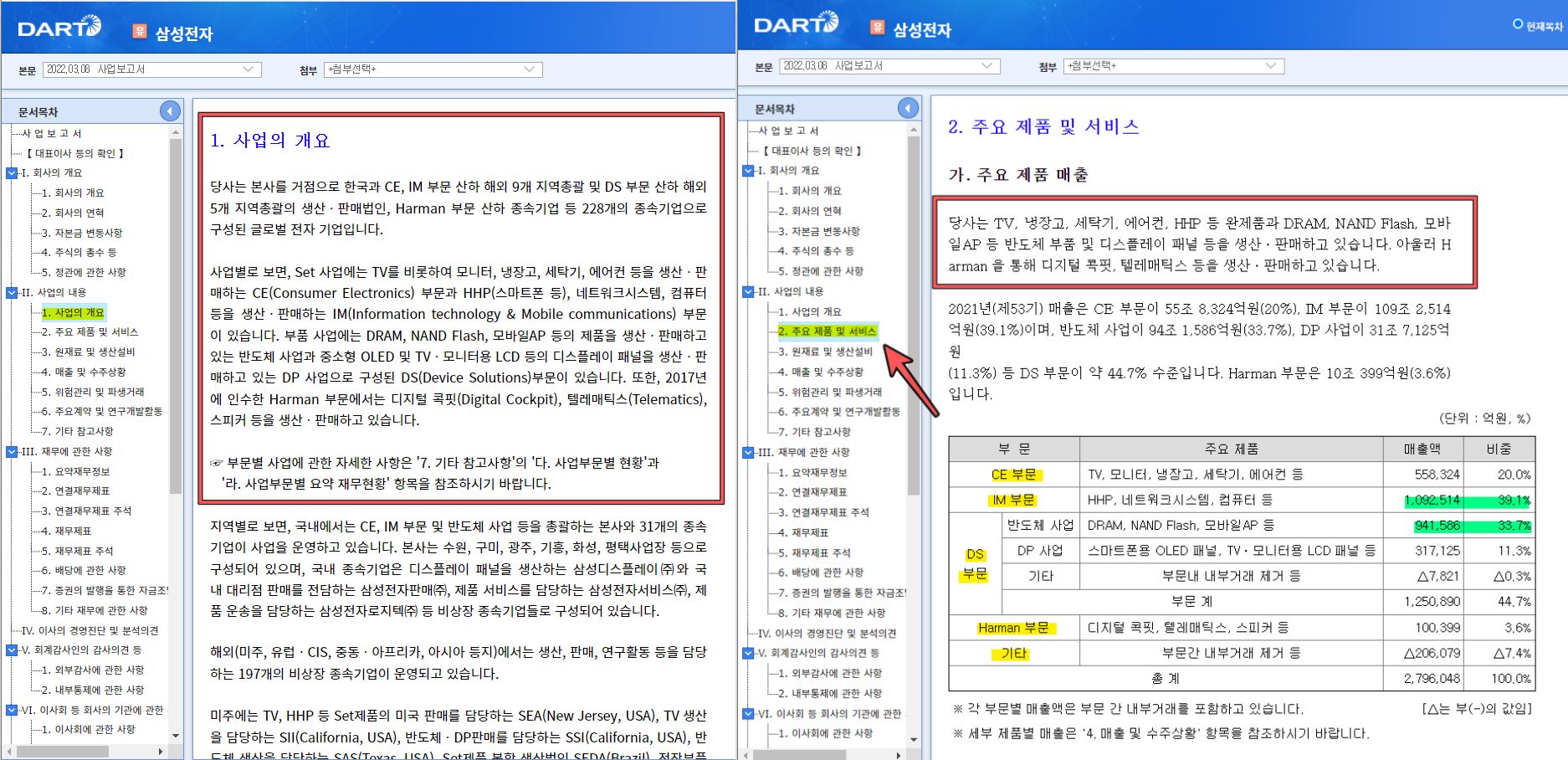The image size is (1568, 760).
Task: Collapse 'V. 회계감사인의 감사의견 등' in right tree
Action: [748, 654]
